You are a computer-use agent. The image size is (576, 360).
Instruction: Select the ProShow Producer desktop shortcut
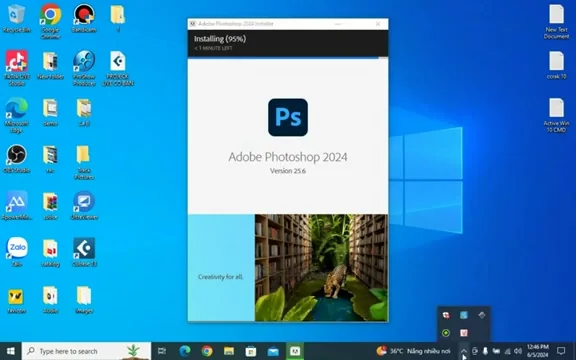[84, 68]
